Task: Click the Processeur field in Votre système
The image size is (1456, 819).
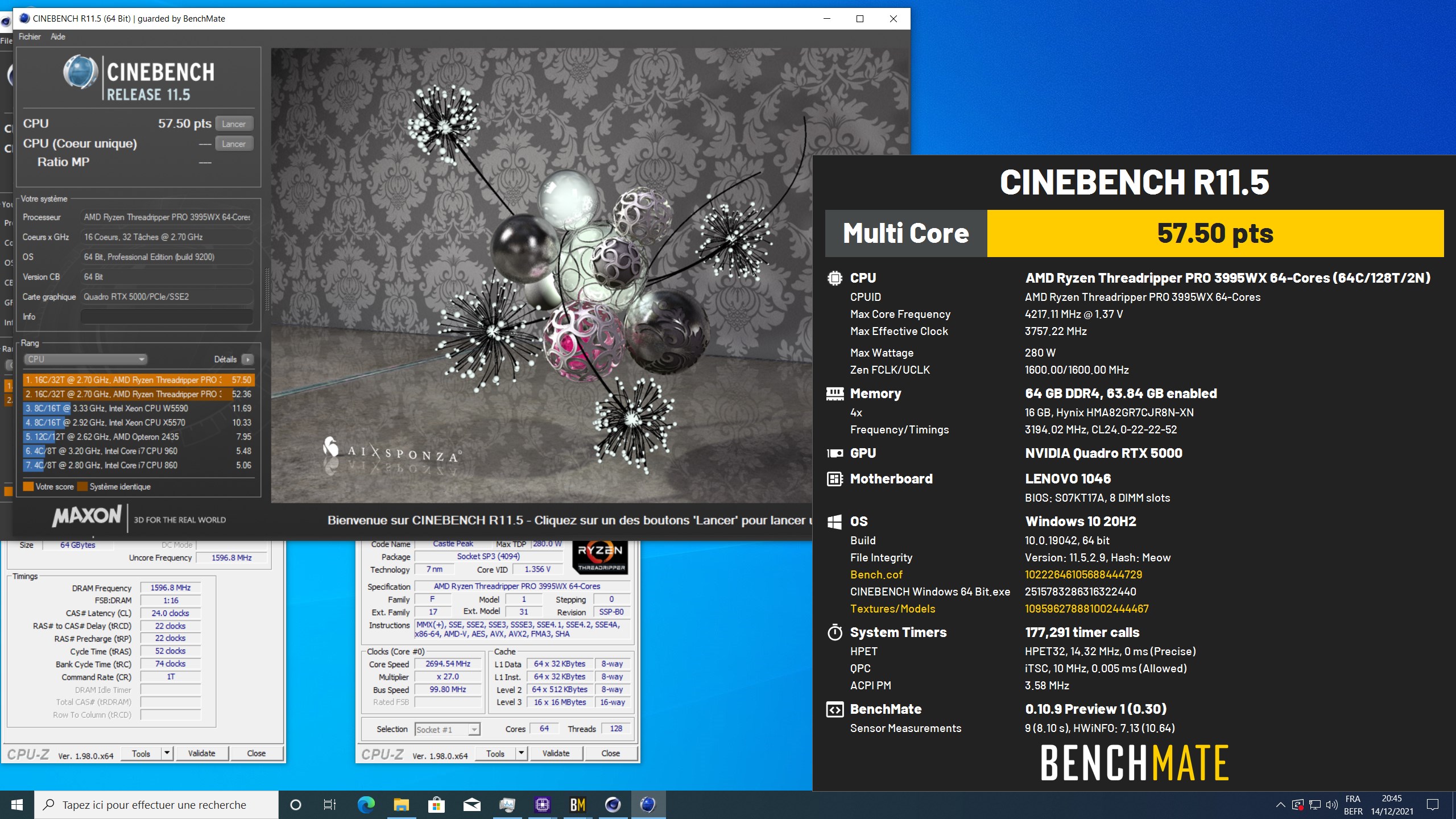Action: click(167, 217)
